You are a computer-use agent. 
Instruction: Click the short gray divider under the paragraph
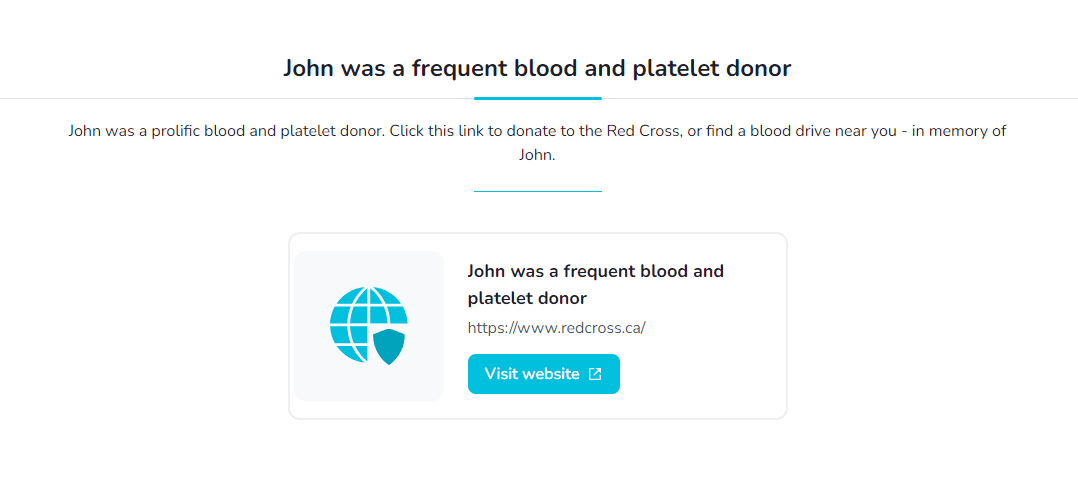point(537,190)
